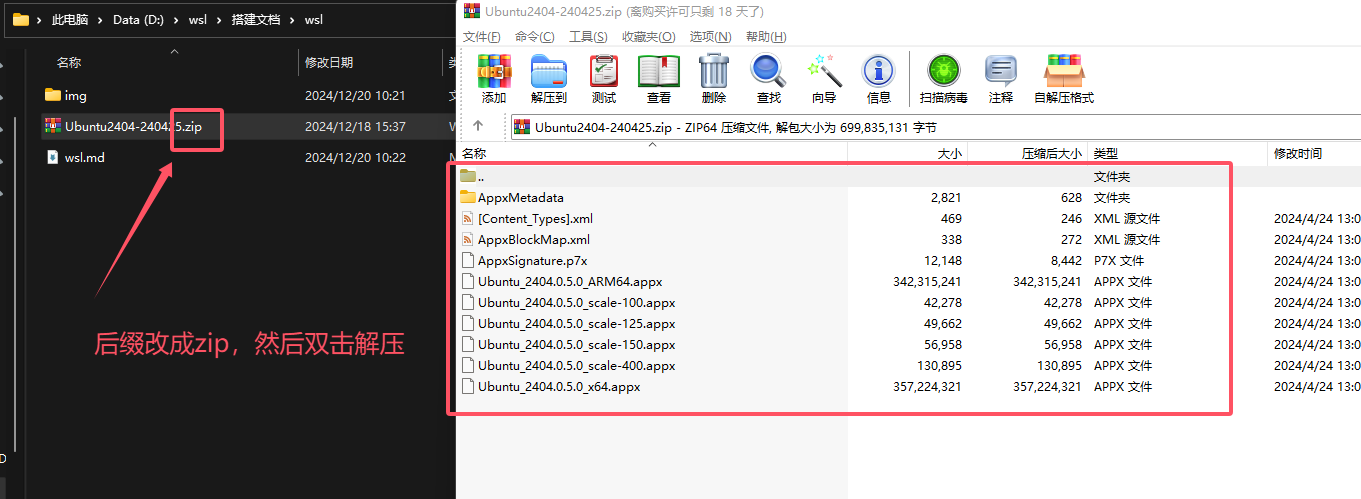Image resolution: width=1361 pixels, height=499 pixels.
Task: Click the AppxSignature.p7x file icon
Action: (468, 260)
